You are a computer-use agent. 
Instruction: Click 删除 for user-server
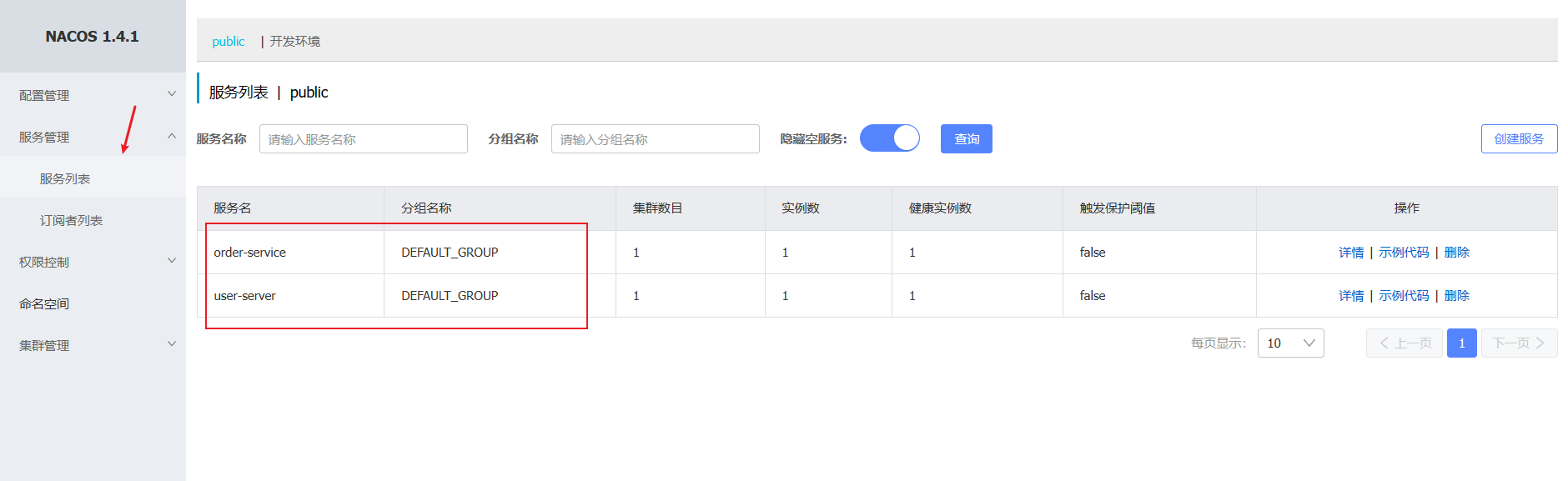1456,295
